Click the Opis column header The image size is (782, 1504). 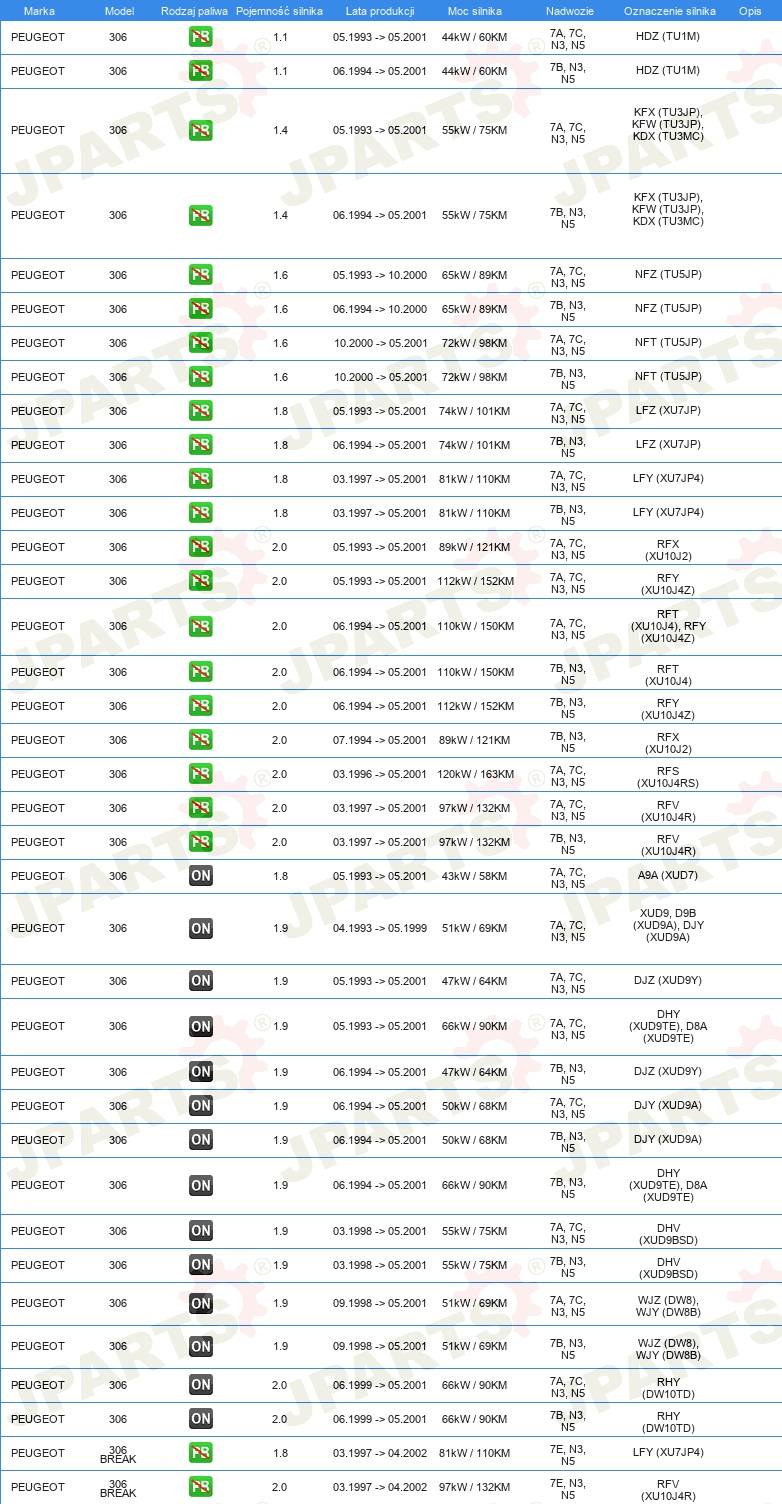click(750, 10)
